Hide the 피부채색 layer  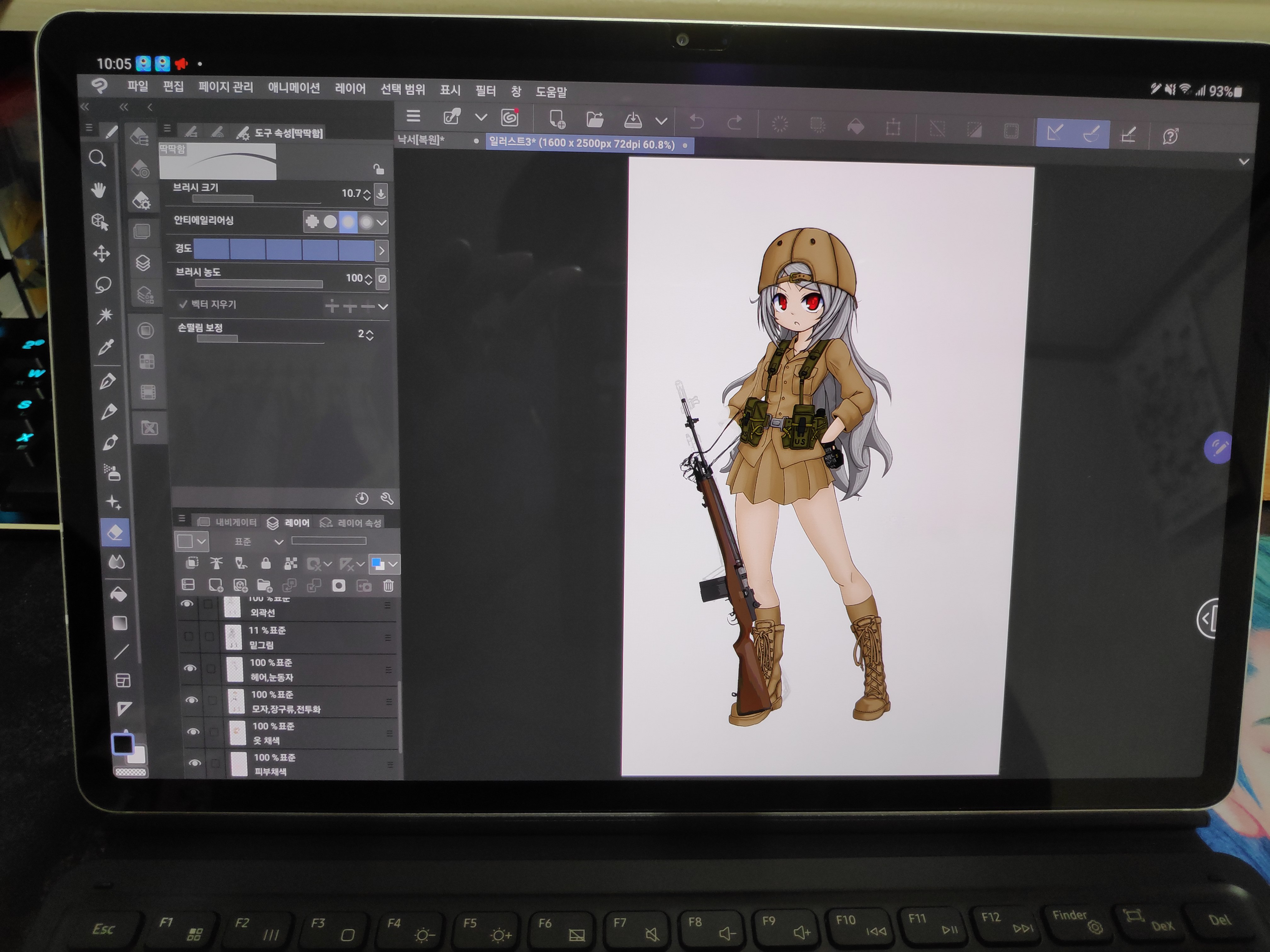[195, 763]
